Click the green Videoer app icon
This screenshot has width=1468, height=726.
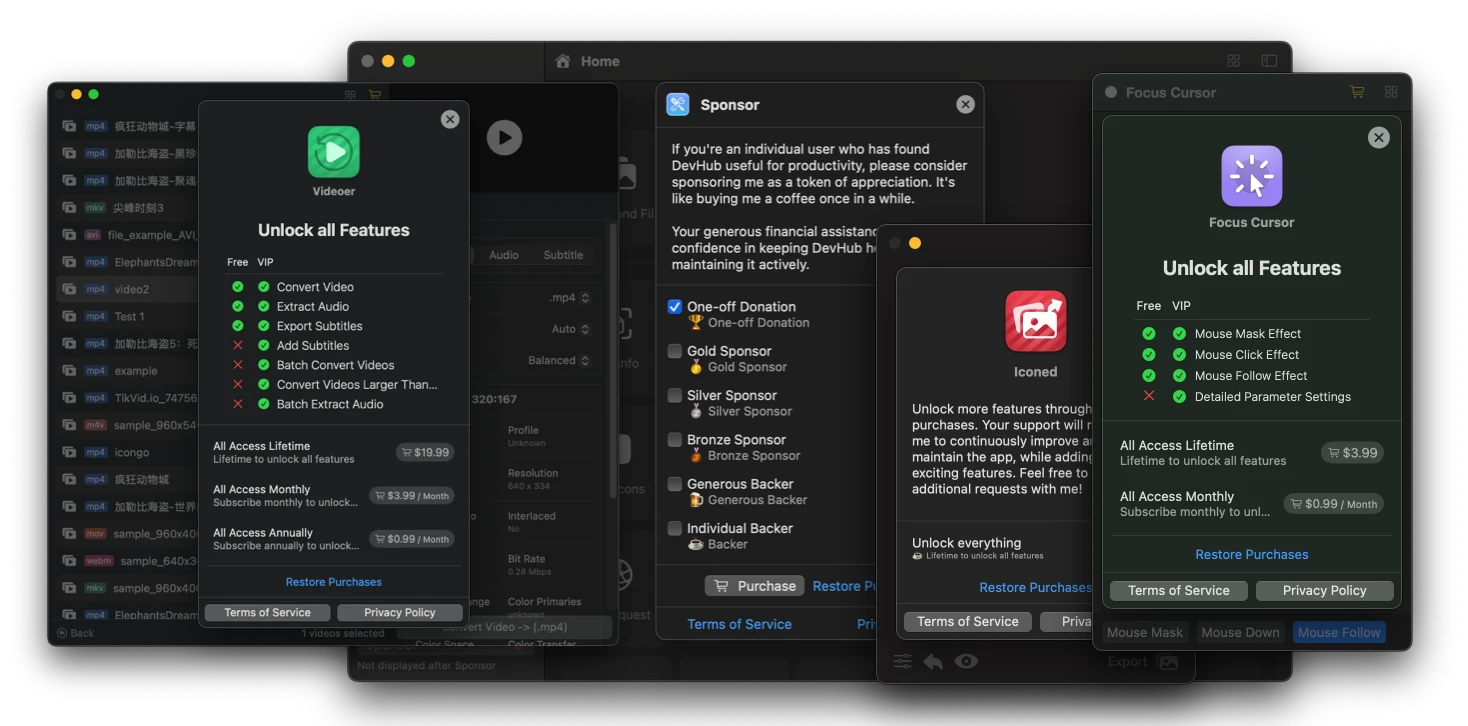334,152
